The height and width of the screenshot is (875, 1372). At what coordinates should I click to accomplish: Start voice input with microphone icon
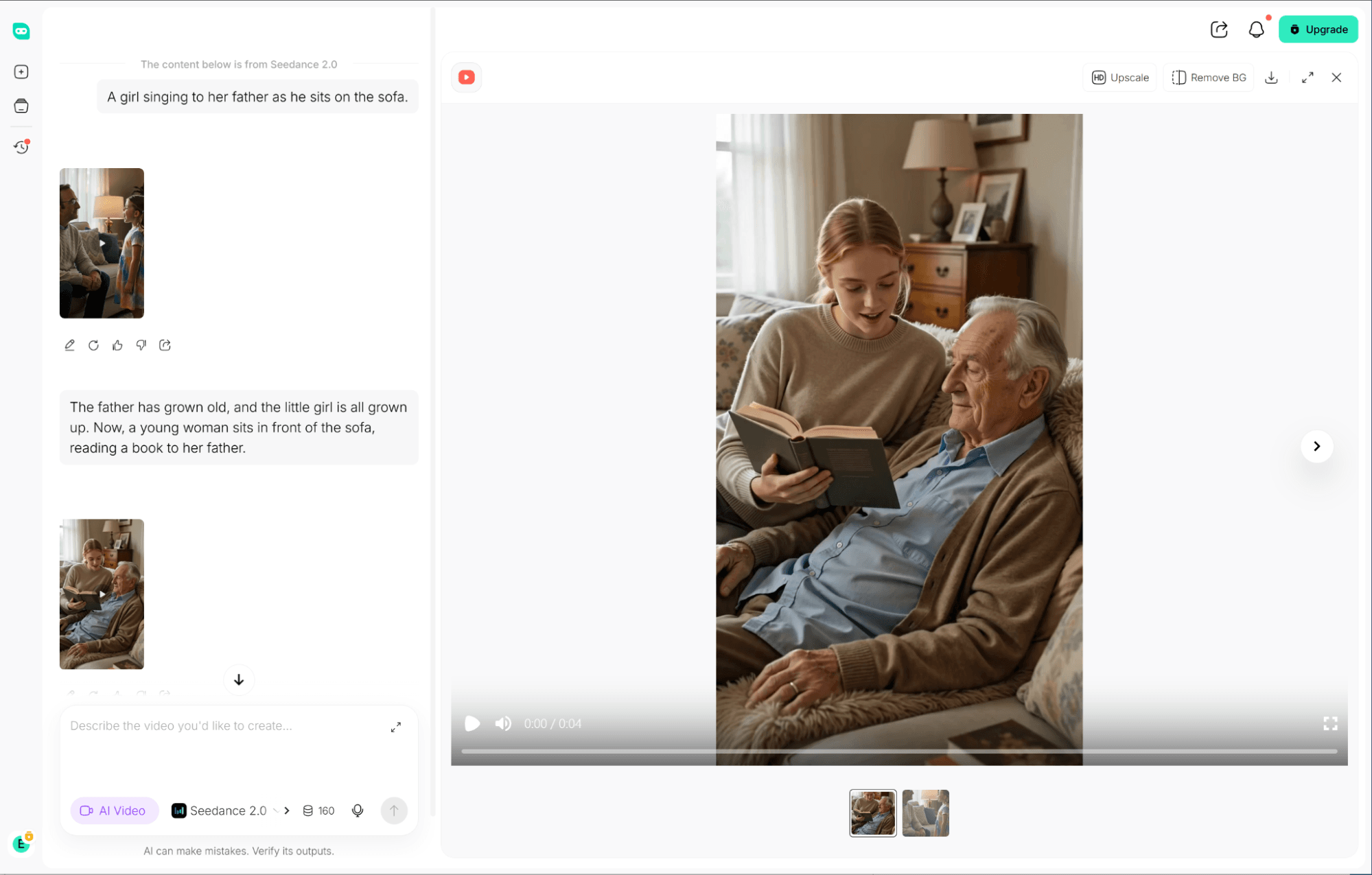pyautogui.click(x=358, y=810)
